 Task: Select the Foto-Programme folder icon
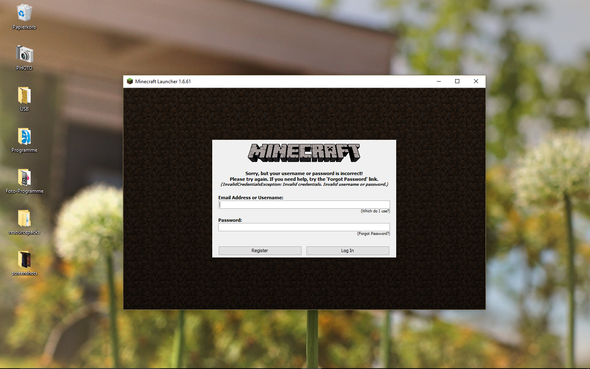click(24, 181)
